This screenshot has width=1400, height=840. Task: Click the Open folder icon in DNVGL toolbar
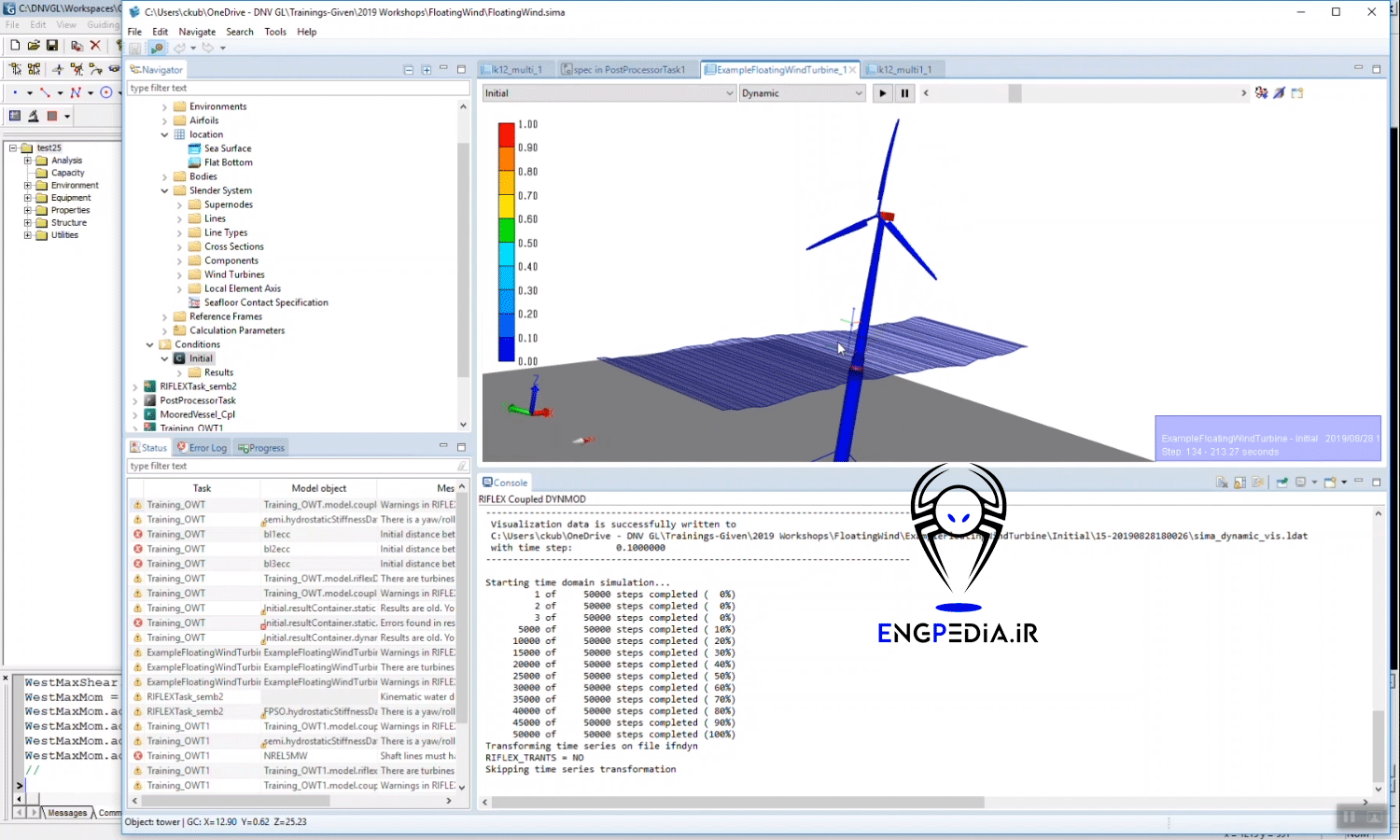34,45
